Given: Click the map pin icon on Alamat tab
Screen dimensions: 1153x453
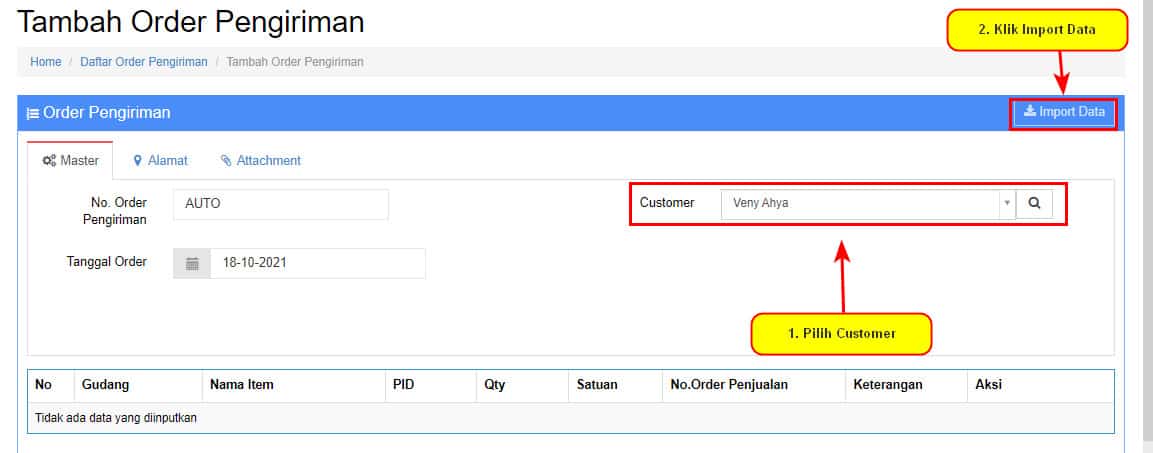Looking at the screenshot, I should click(137, 160).
